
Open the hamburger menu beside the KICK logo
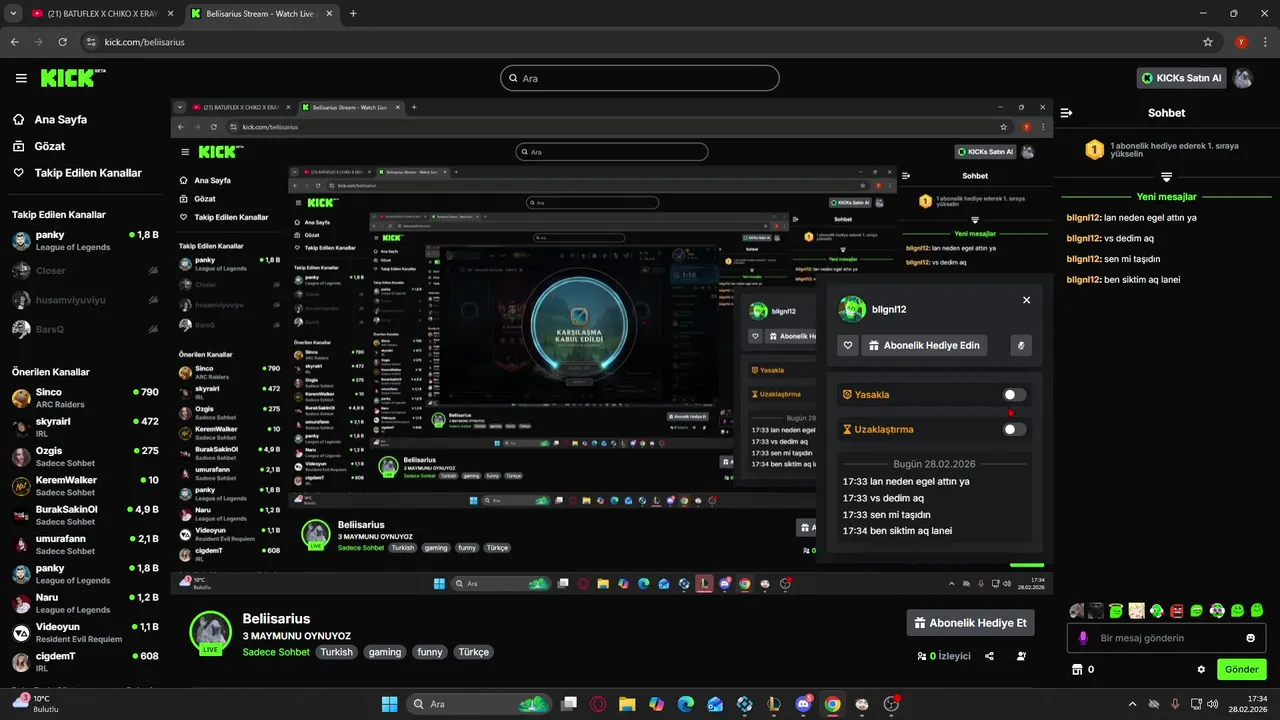pyautogui.click(x=21, y=78)
